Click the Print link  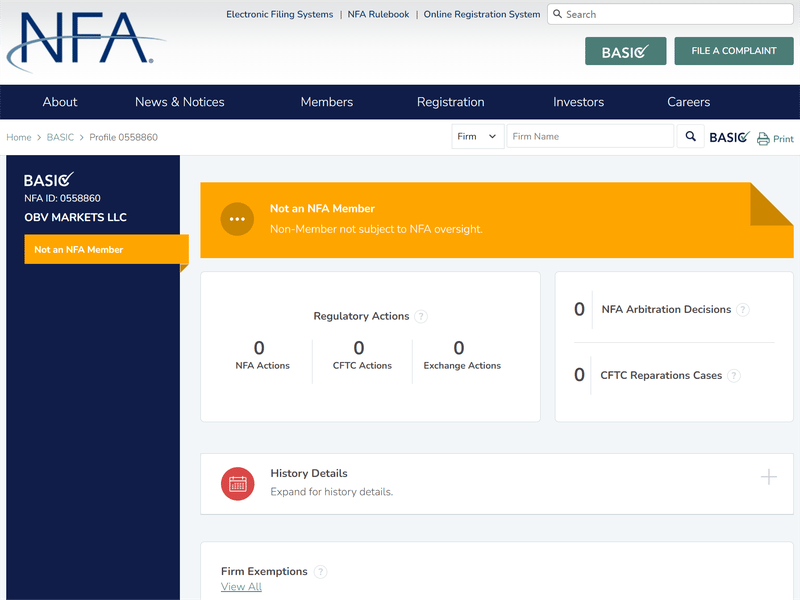coord(783,139)
